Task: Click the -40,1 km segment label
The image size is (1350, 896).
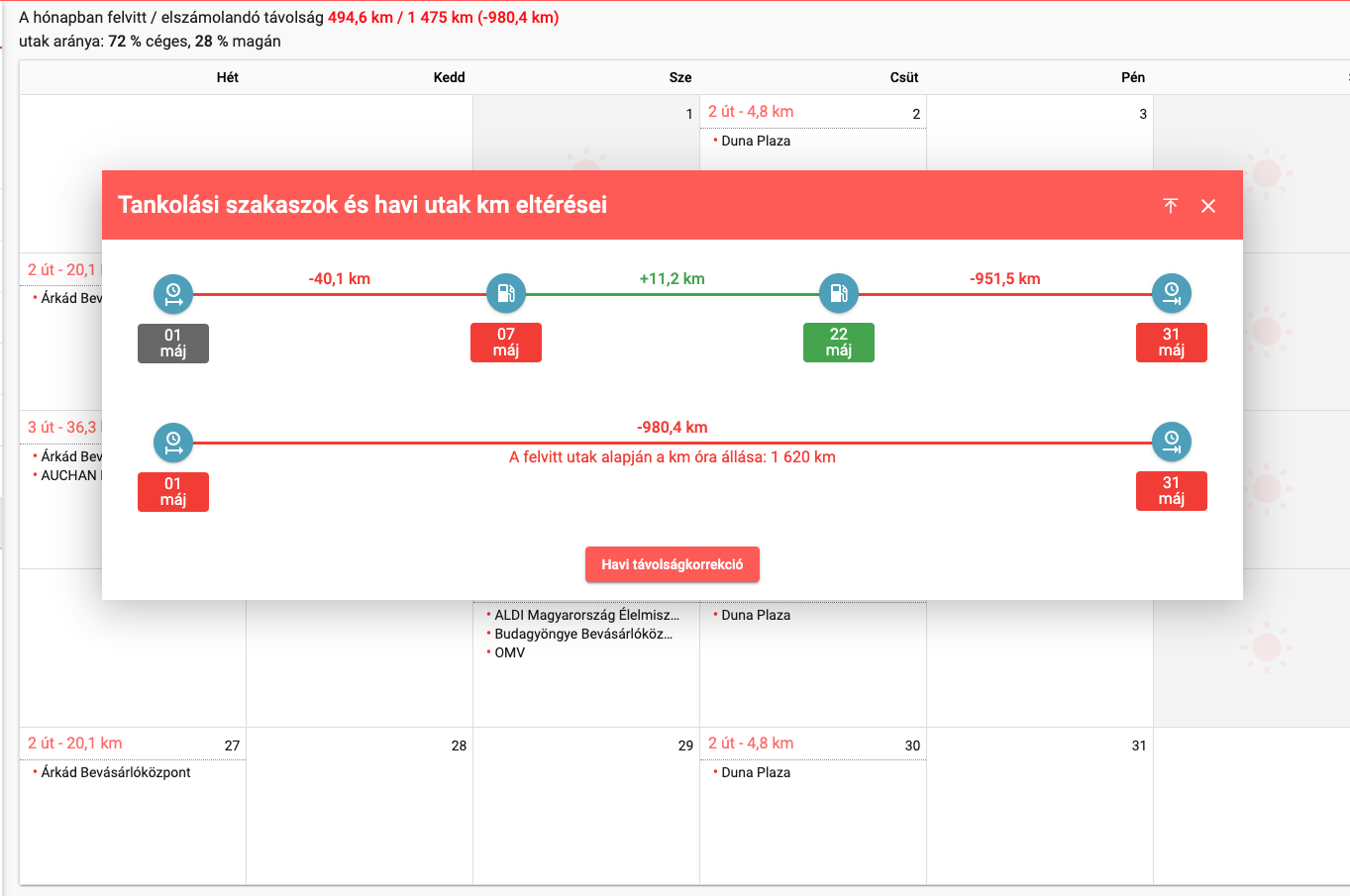Action: (340, 279)
